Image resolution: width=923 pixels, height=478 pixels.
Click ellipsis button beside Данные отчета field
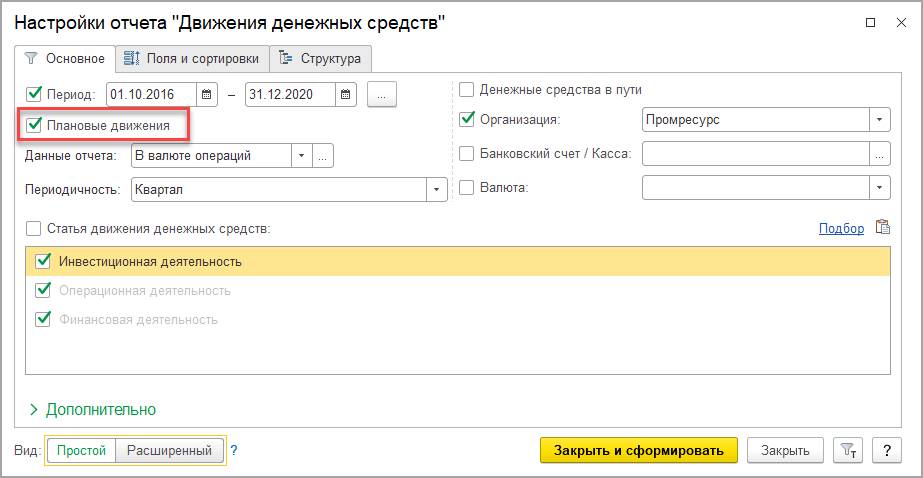point(323,156)
